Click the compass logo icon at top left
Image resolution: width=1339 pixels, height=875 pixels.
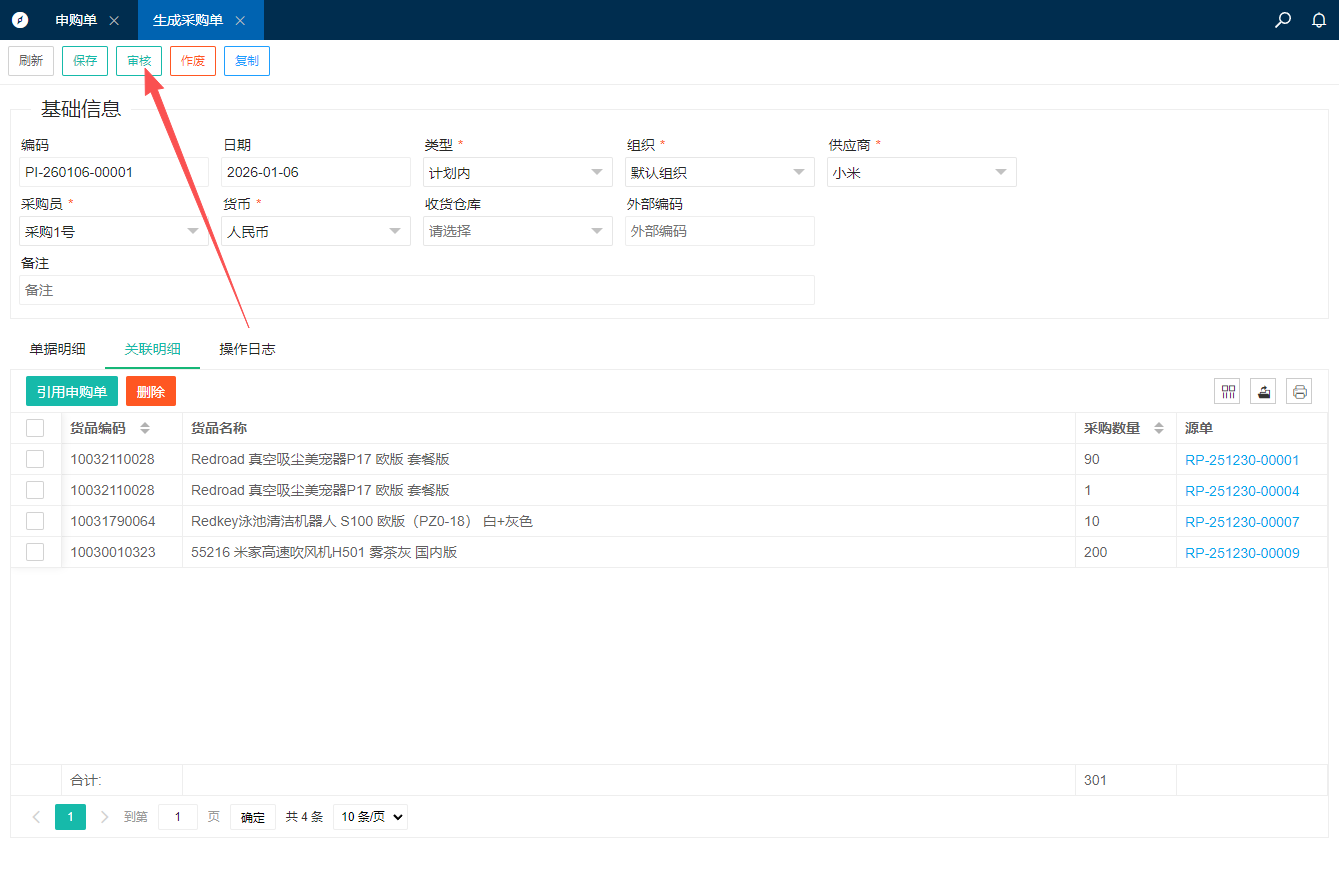pos(20,20)
